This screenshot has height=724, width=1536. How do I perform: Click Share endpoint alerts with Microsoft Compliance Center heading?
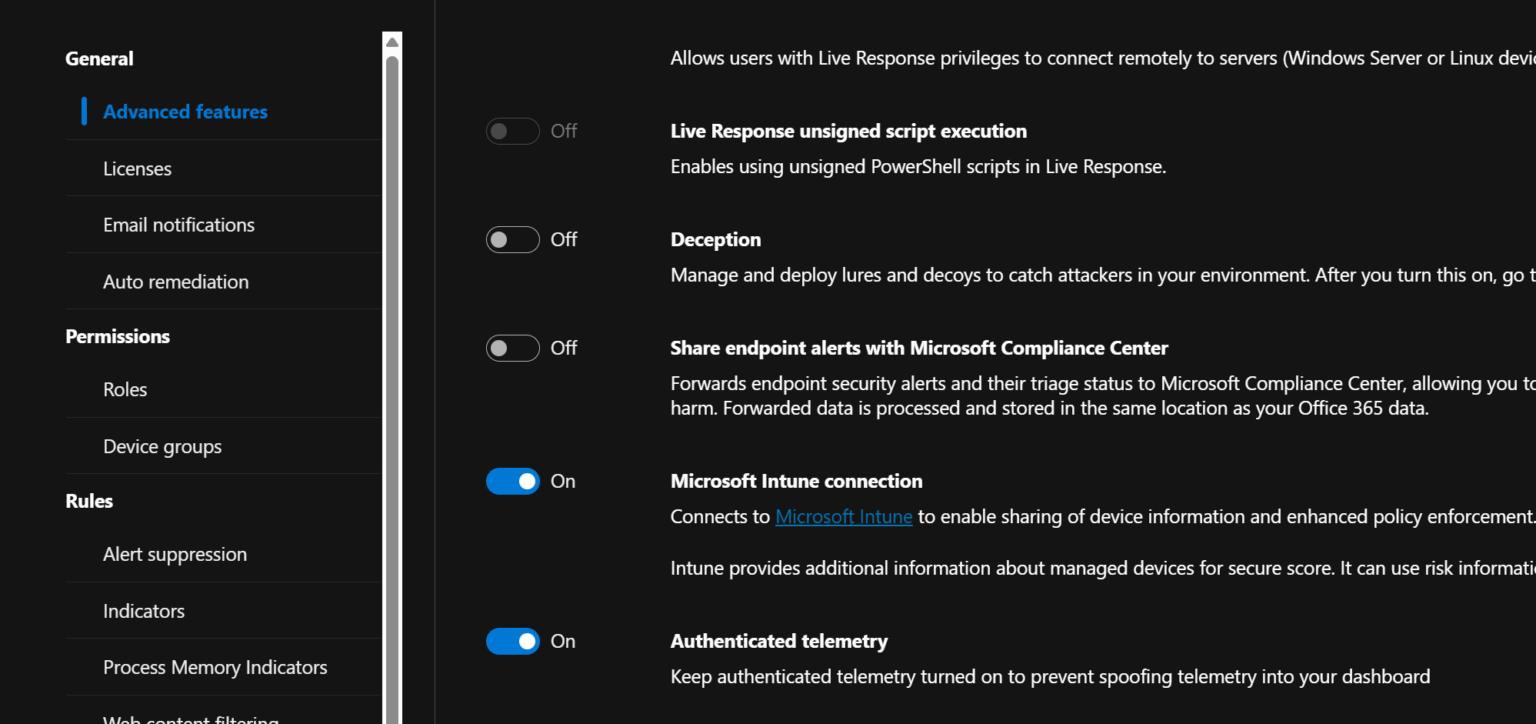[919, 348]
